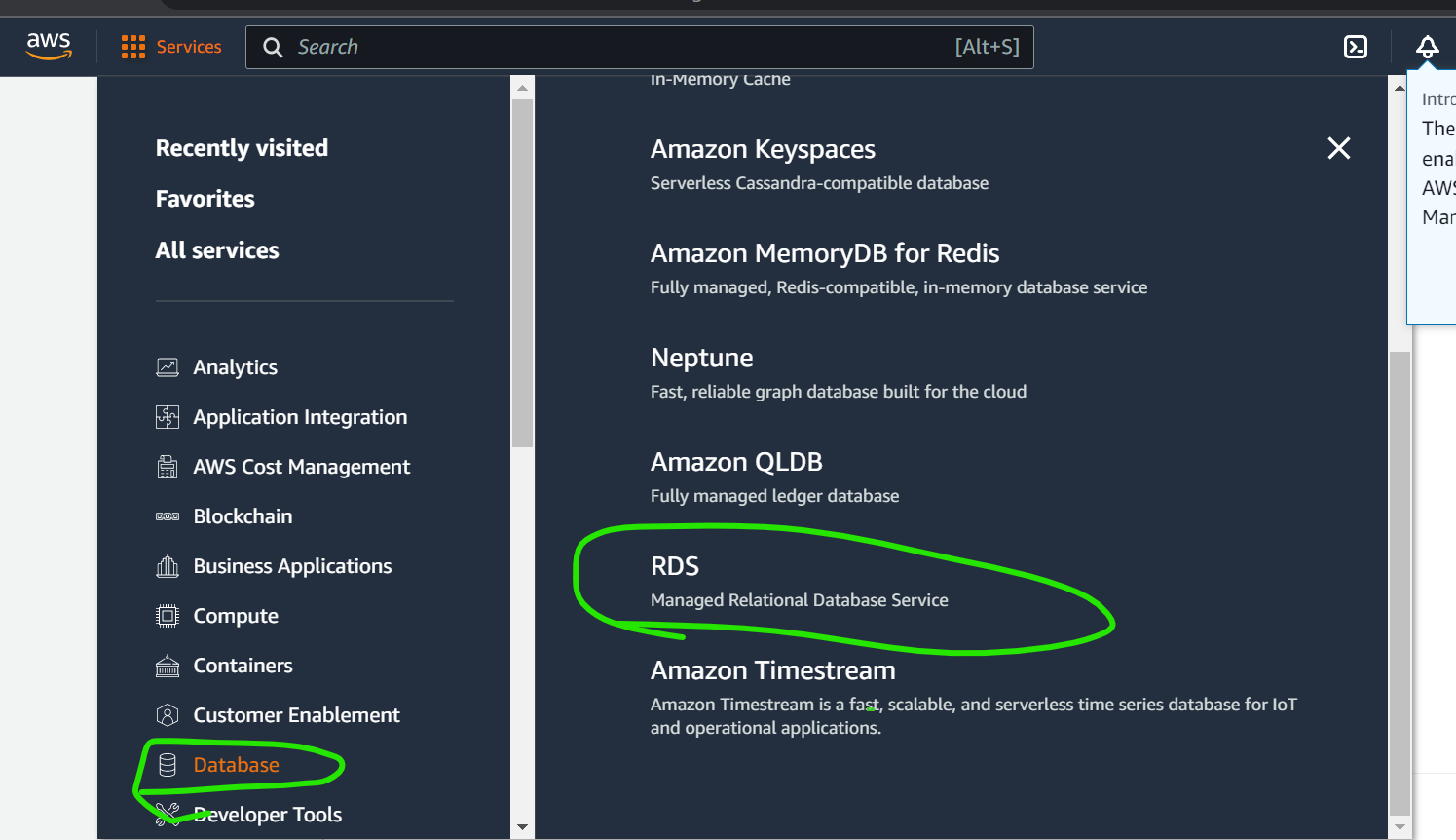Click the Containers category icon

(168, 665)
